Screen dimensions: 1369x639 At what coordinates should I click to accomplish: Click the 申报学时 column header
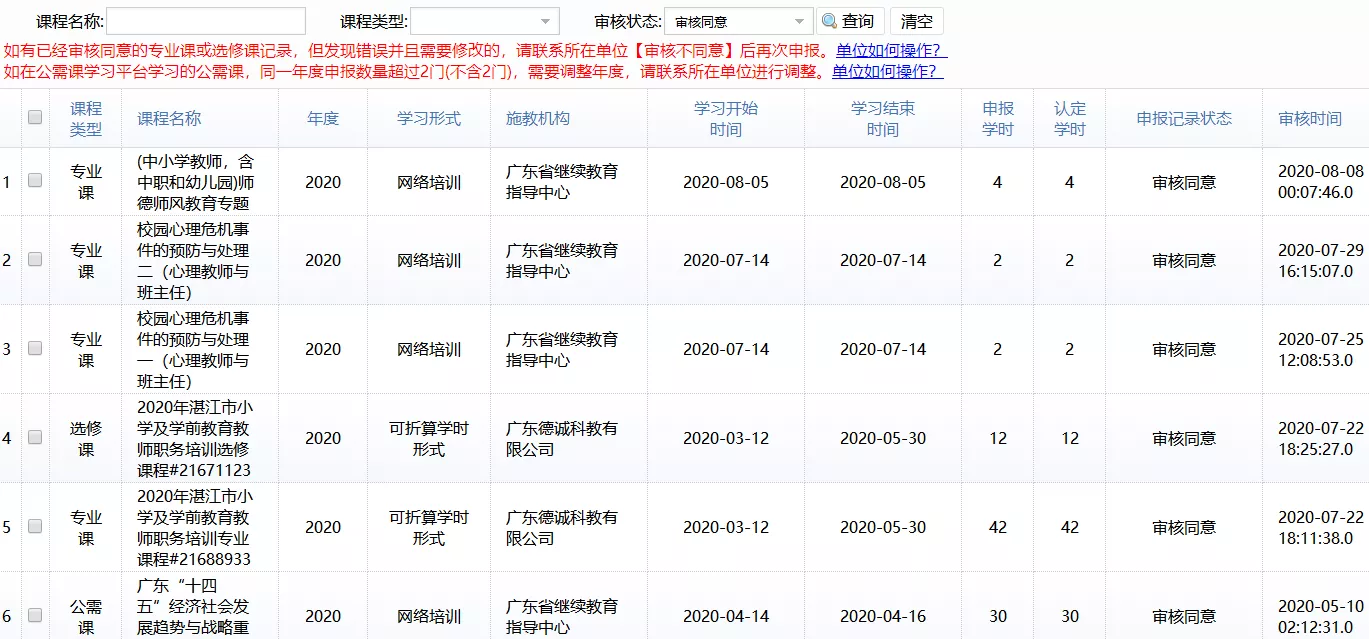[x=998, y=118]
